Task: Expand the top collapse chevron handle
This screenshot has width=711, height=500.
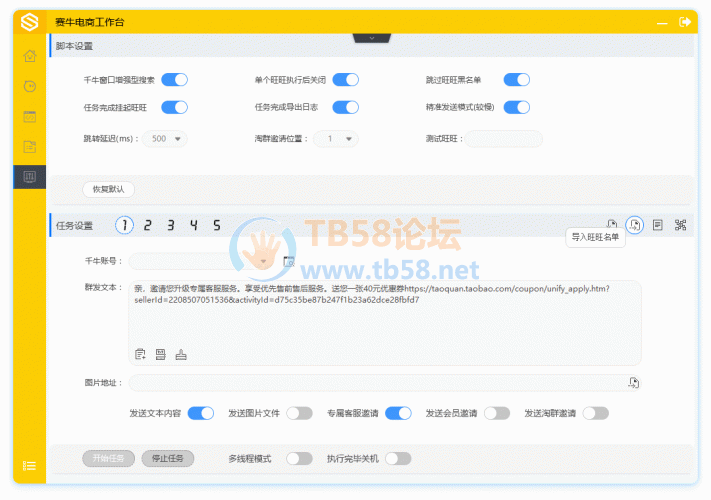Action: (372, 38)
